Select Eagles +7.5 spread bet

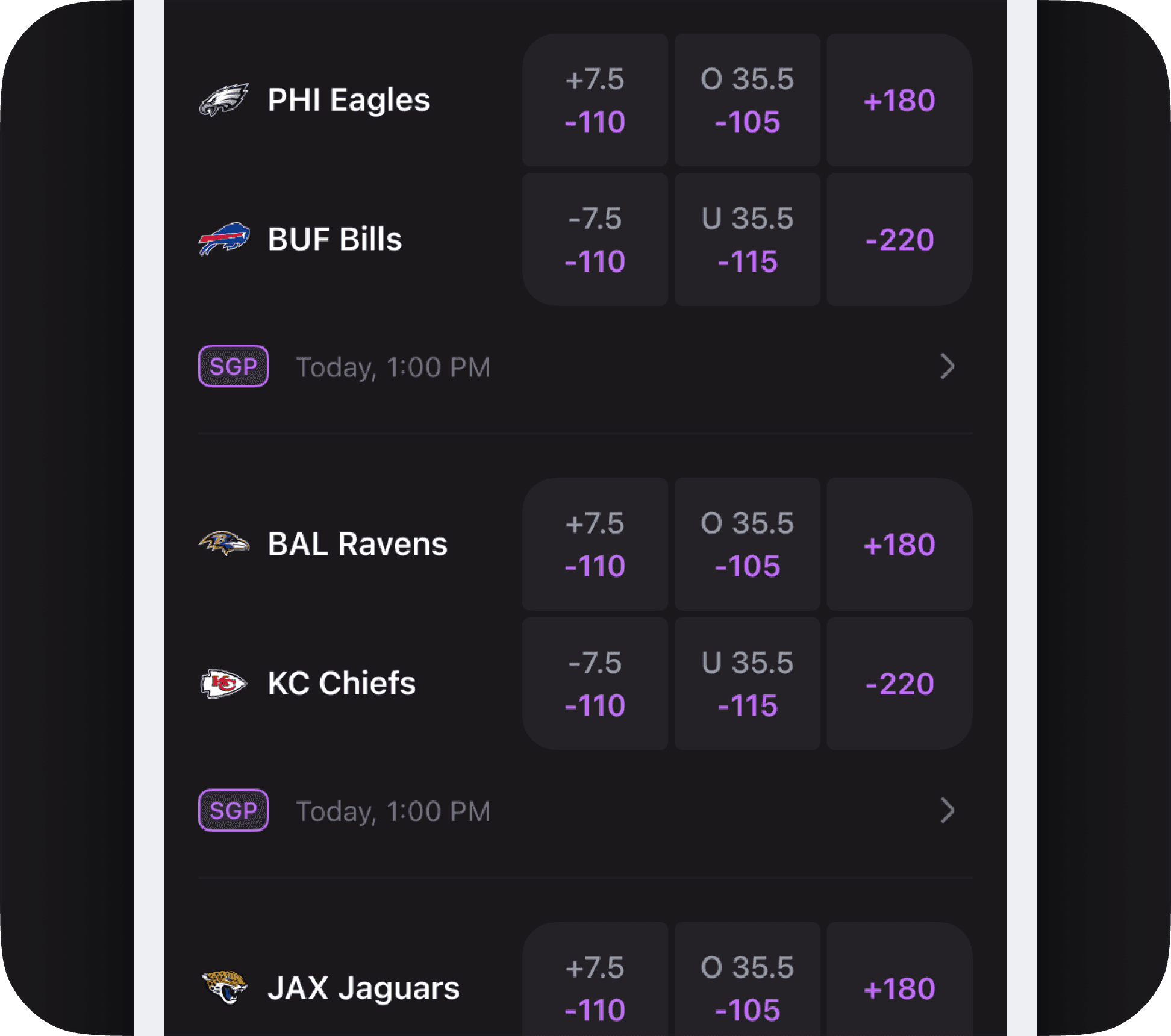point(595,100)
